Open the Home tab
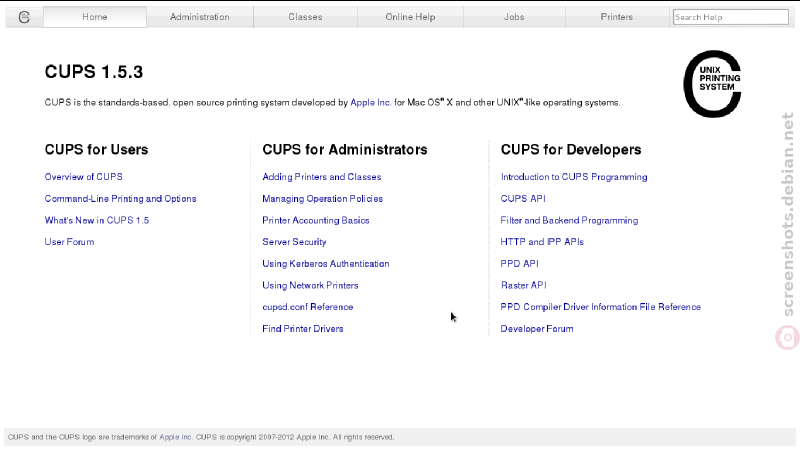The image size is (800, 450). coord(95,17)
